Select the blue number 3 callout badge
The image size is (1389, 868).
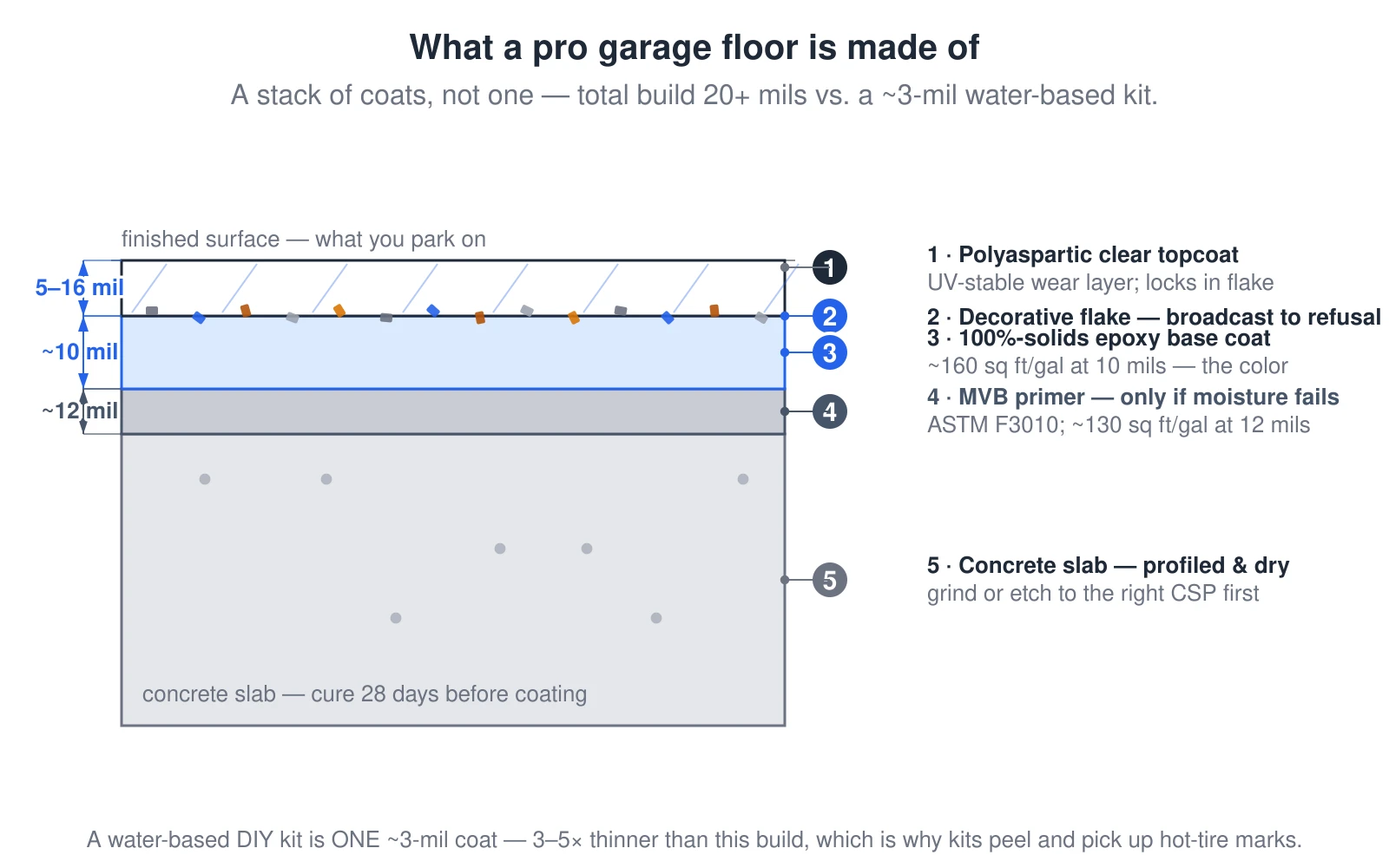click(x=830, y=352)
